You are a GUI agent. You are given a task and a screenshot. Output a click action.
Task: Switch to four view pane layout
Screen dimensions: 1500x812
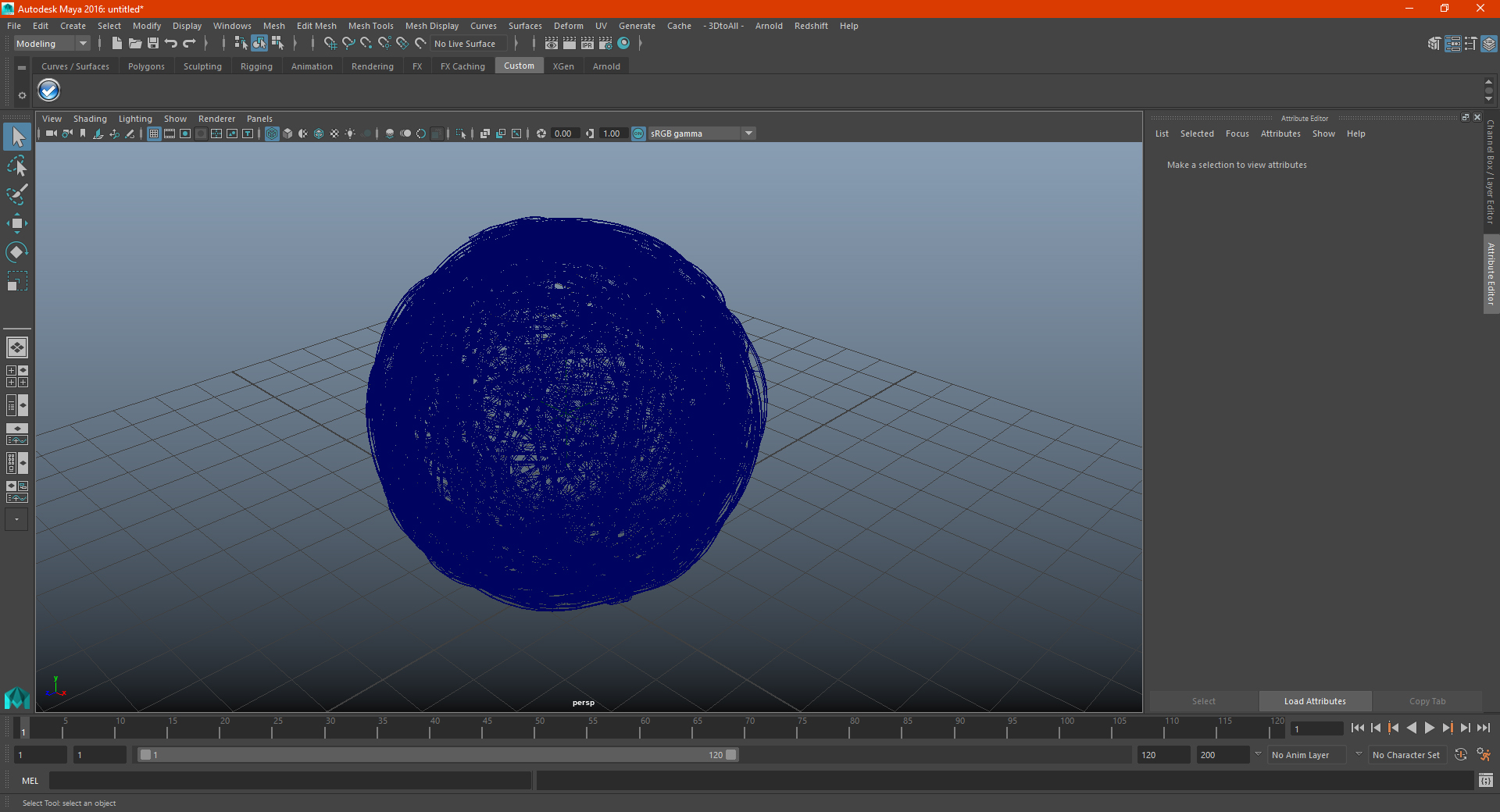coord(17,376)
